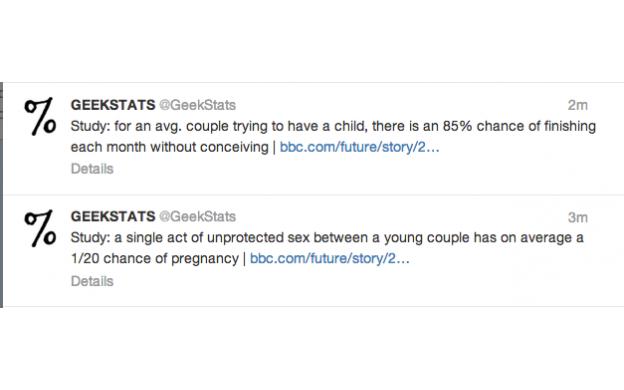Screen dimensions: 624x390
Task: Click 'each month without conceiving' text
Action: (170, 147)
